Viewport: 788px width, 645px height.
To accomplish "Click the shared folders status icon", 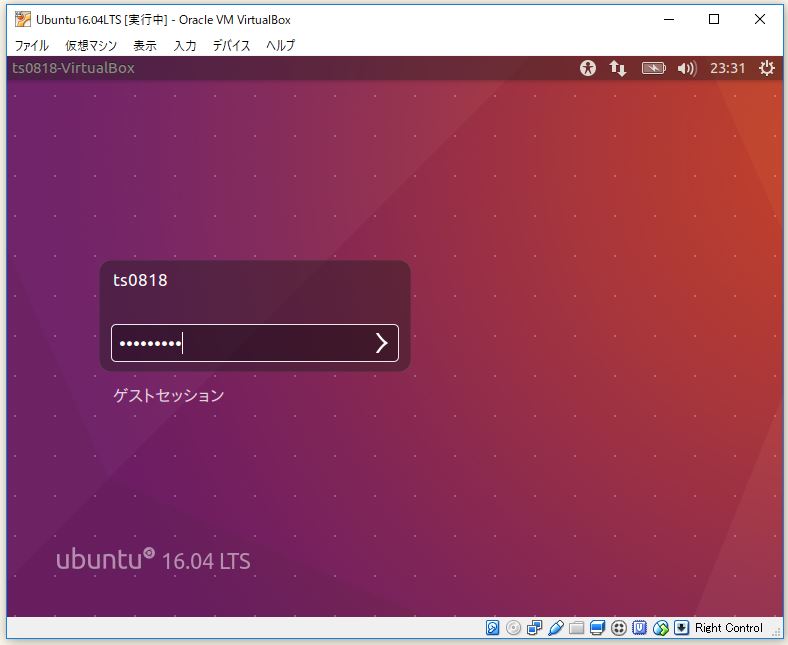I will pyautogui.click(x=576, y=627).
